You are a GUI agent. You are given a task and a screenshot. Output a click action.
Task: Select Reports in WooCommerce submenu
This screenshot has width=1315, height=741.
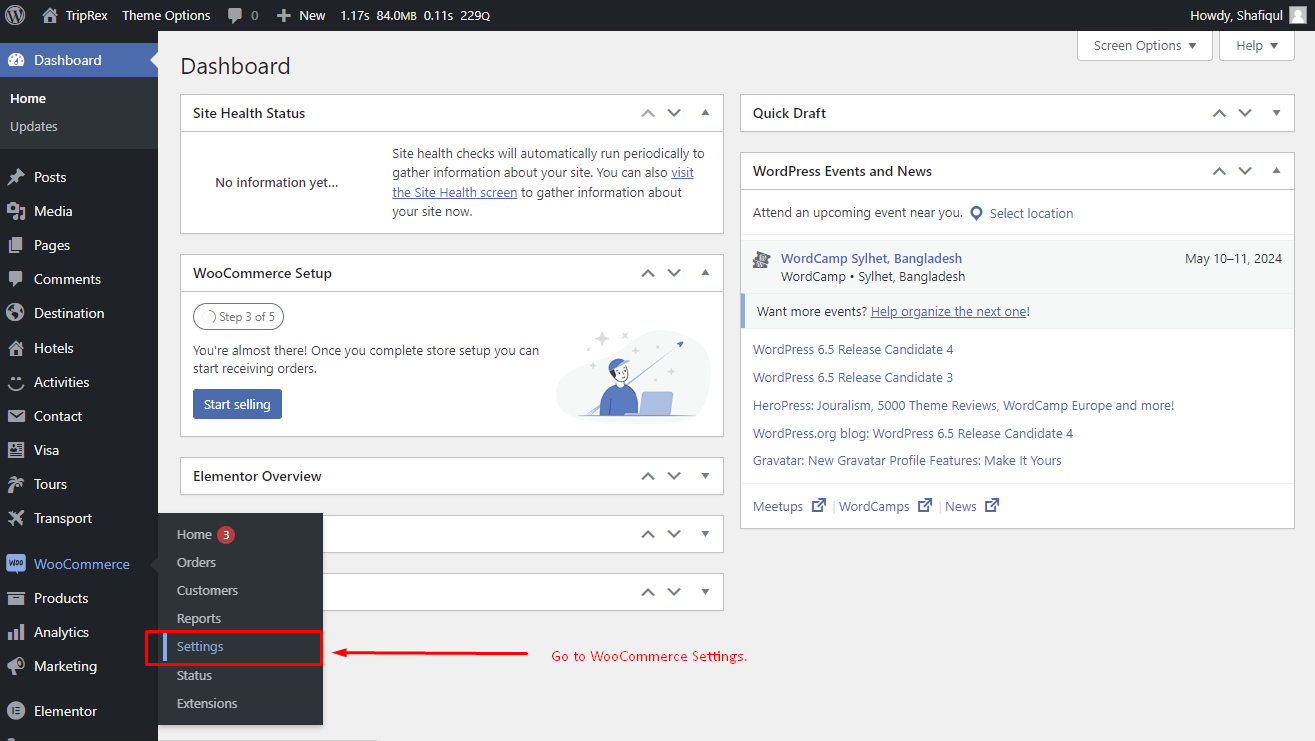199,618
